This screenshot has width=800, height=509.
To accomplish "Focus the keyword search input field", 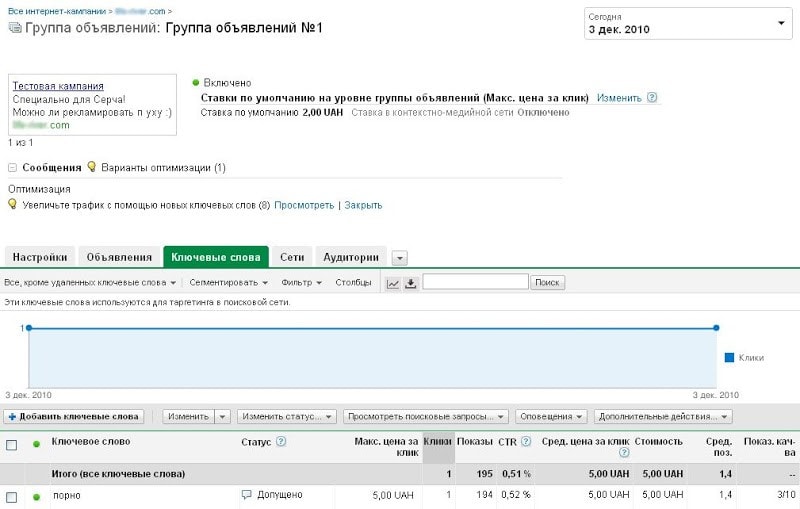I will pos(475,282).
